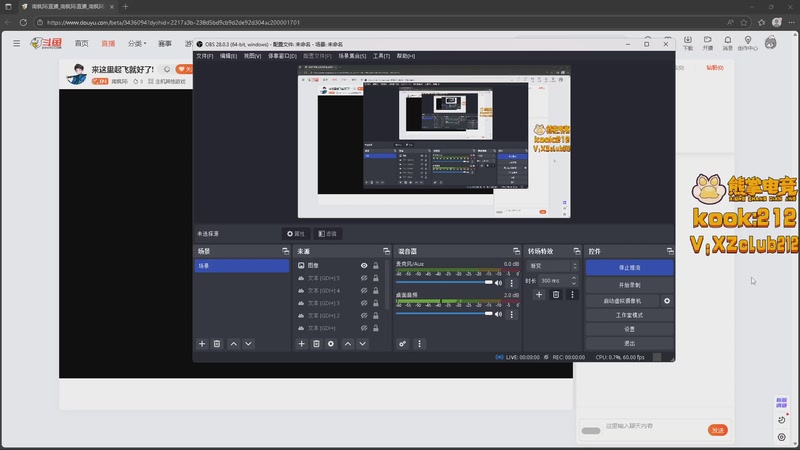800x450 pixels.
Task: Mute the 麦克风/Aux speaker icon
Action: tap(498, 283)
